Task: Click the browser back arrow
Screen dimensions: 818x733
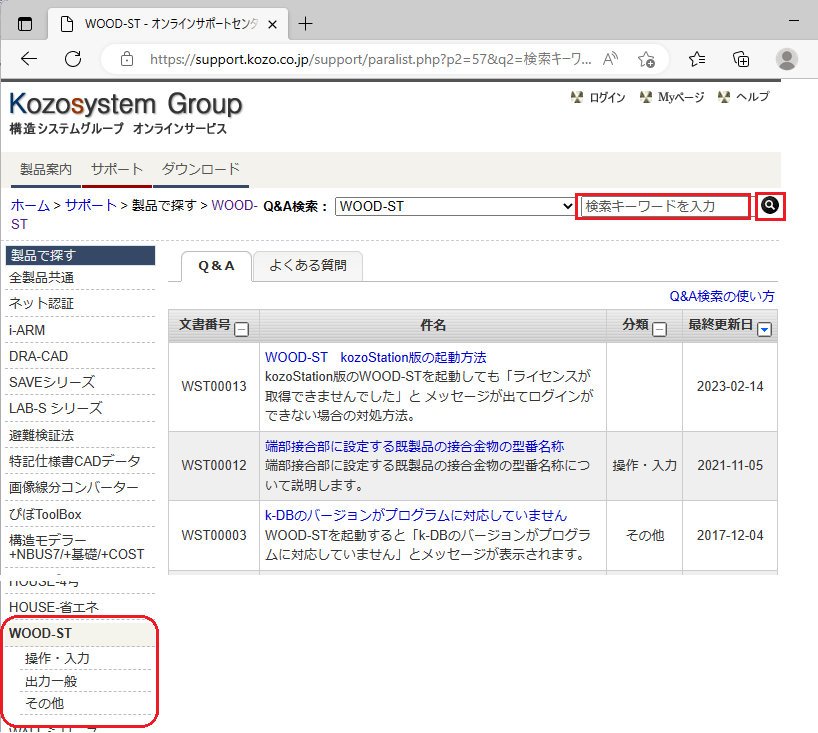Action: point(29,58)
